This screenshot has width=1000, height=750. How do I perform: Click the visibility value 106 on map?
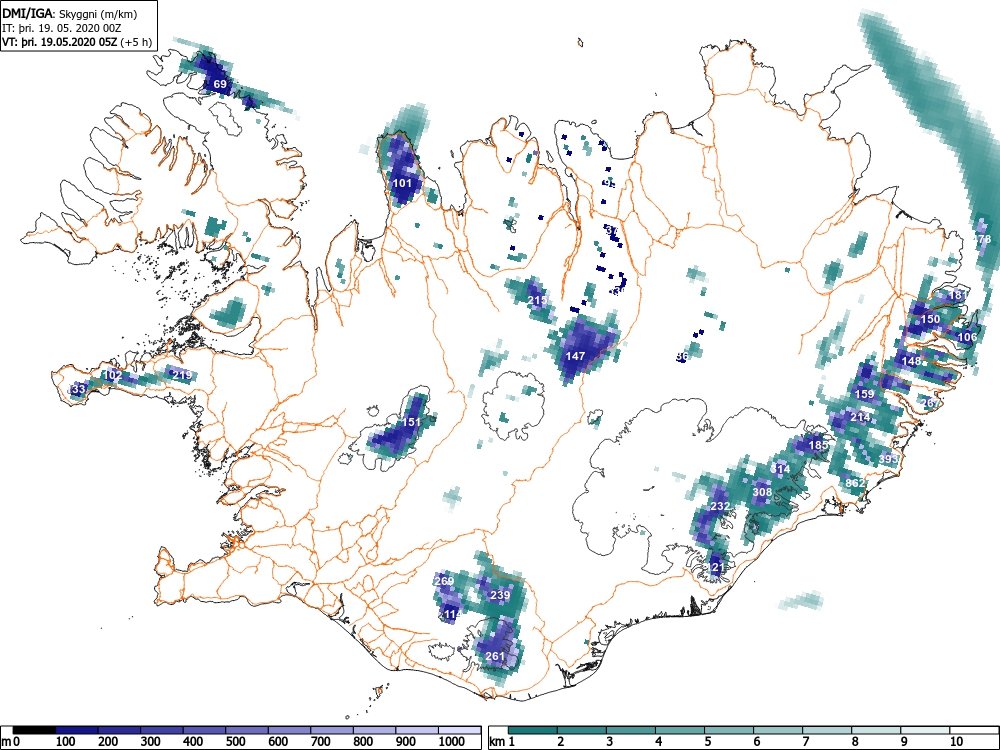tap(967, 337)
